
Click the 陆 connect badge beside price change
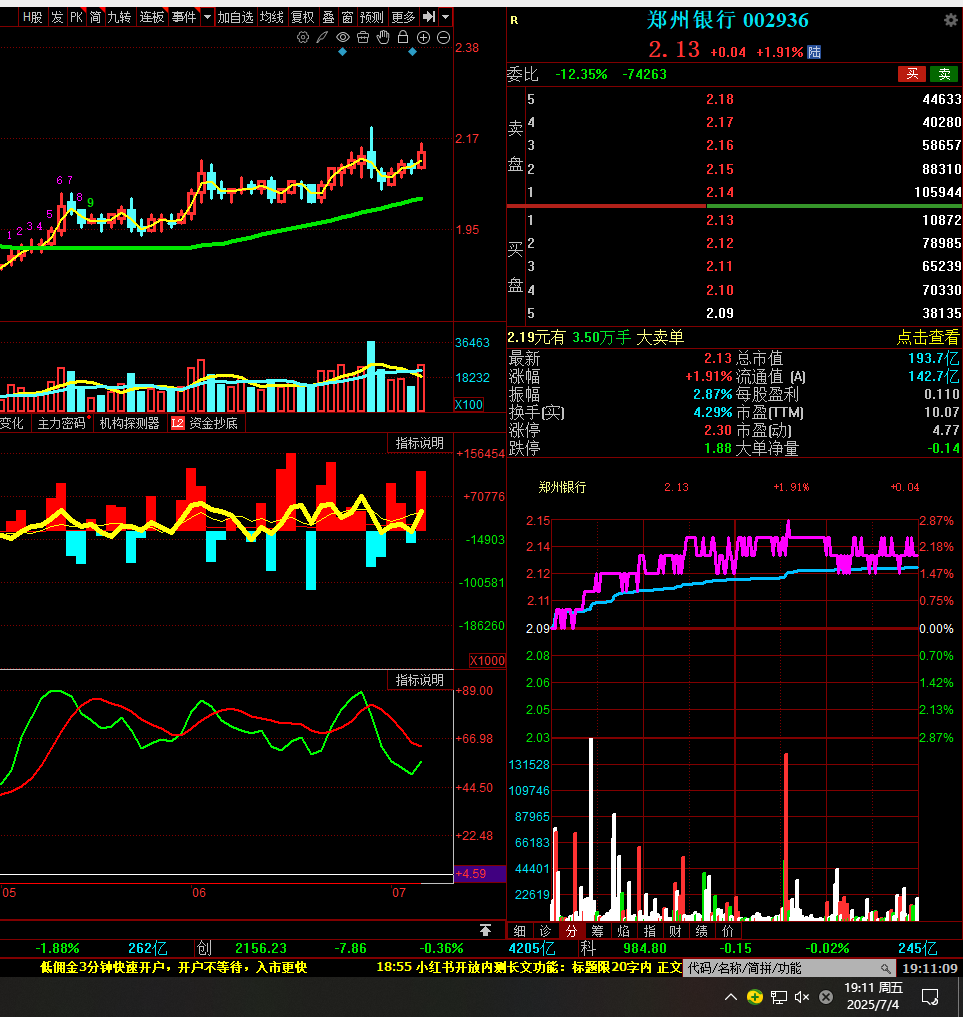(x=814, y=52)
